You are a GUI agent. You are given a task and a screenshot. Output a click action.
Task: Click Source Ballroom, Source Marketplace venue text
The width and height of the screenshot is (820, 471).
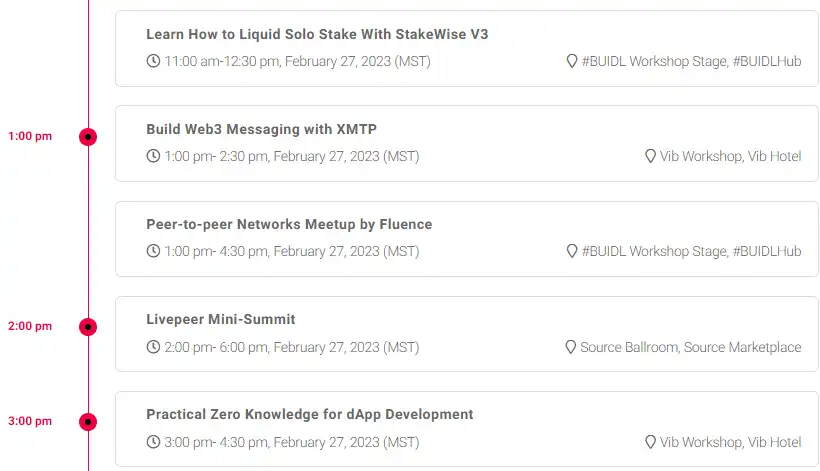pos(690,347)
